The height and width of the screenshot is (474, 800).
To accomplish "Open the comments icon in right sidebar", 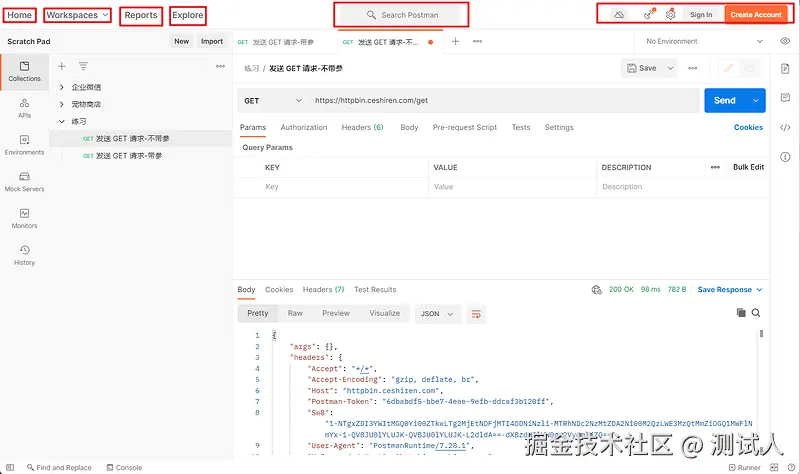I will pos(785,98).
